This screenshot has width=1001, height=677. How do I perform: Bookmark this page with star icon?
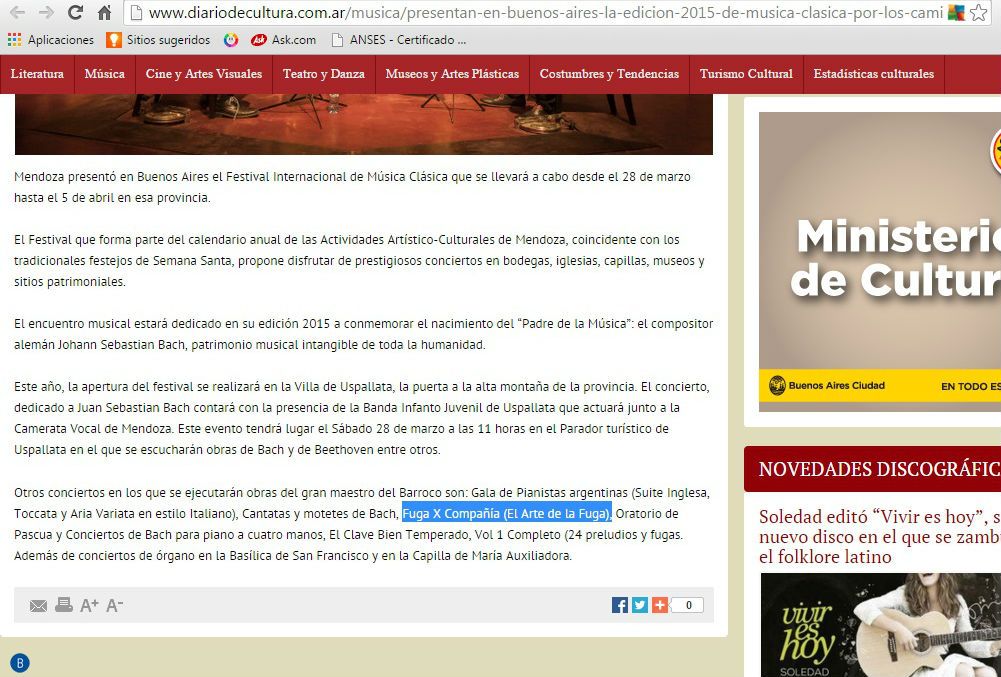(x=978, y=13)
